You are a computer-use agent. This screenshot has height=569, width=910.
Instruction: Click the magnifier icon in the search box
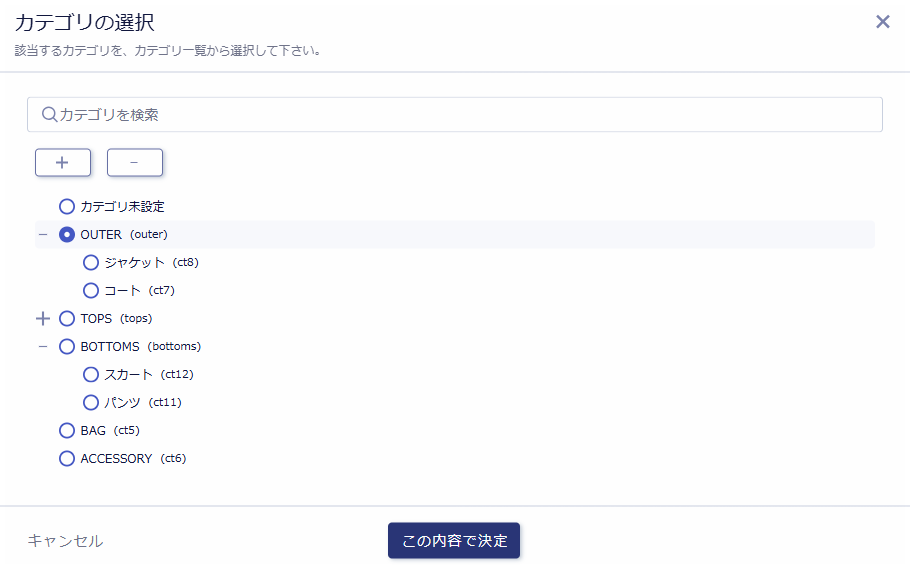49,115
